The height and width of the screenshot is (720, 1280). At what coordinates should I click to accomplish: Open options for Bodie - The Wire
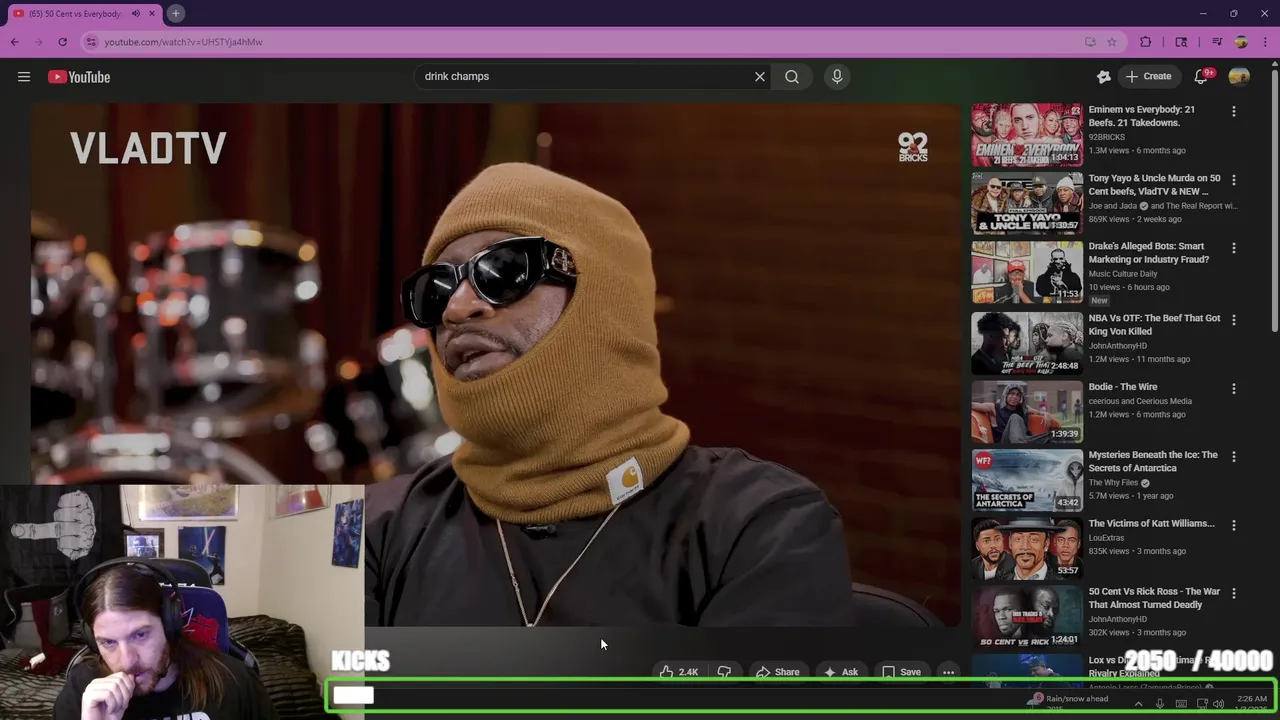1233,388
